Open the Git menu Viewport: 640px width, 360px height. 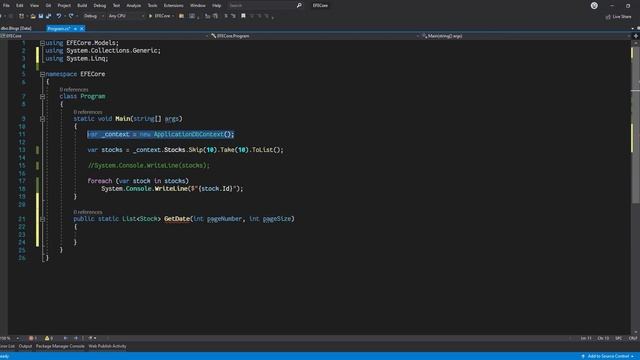[x=48, y=6]
